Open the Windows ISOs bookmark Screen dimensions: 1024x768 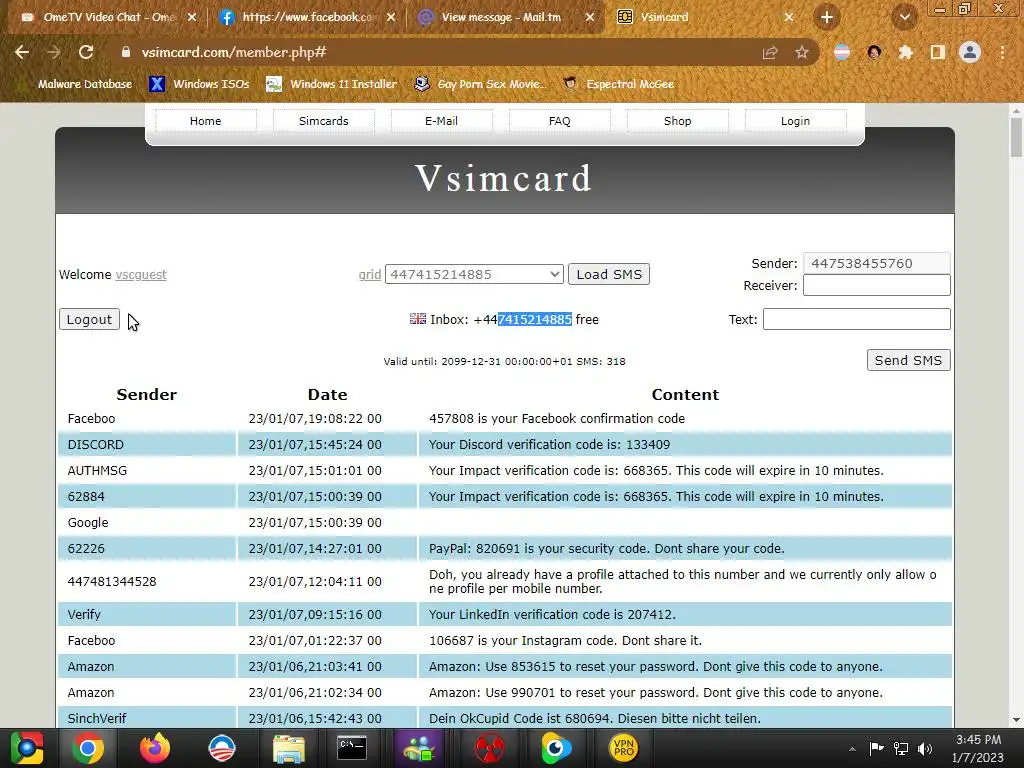click(199, 84)
